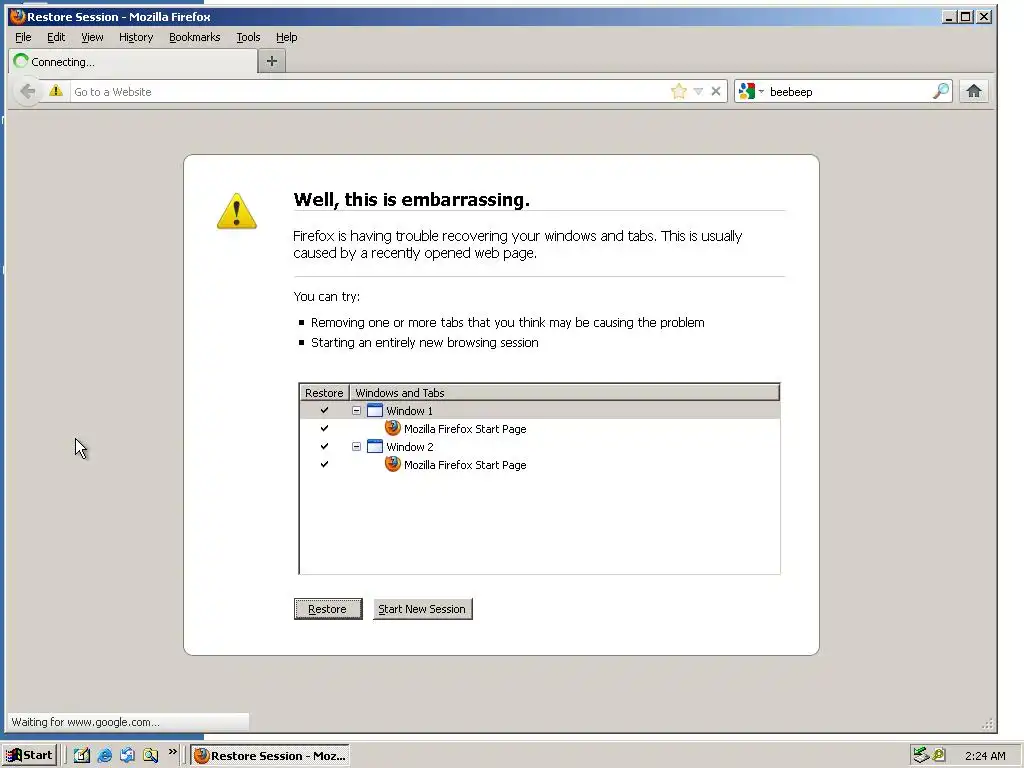Click the notepad quick launch icon next to Start
The image size is (1024, 768).
click(x=82, y=755)
